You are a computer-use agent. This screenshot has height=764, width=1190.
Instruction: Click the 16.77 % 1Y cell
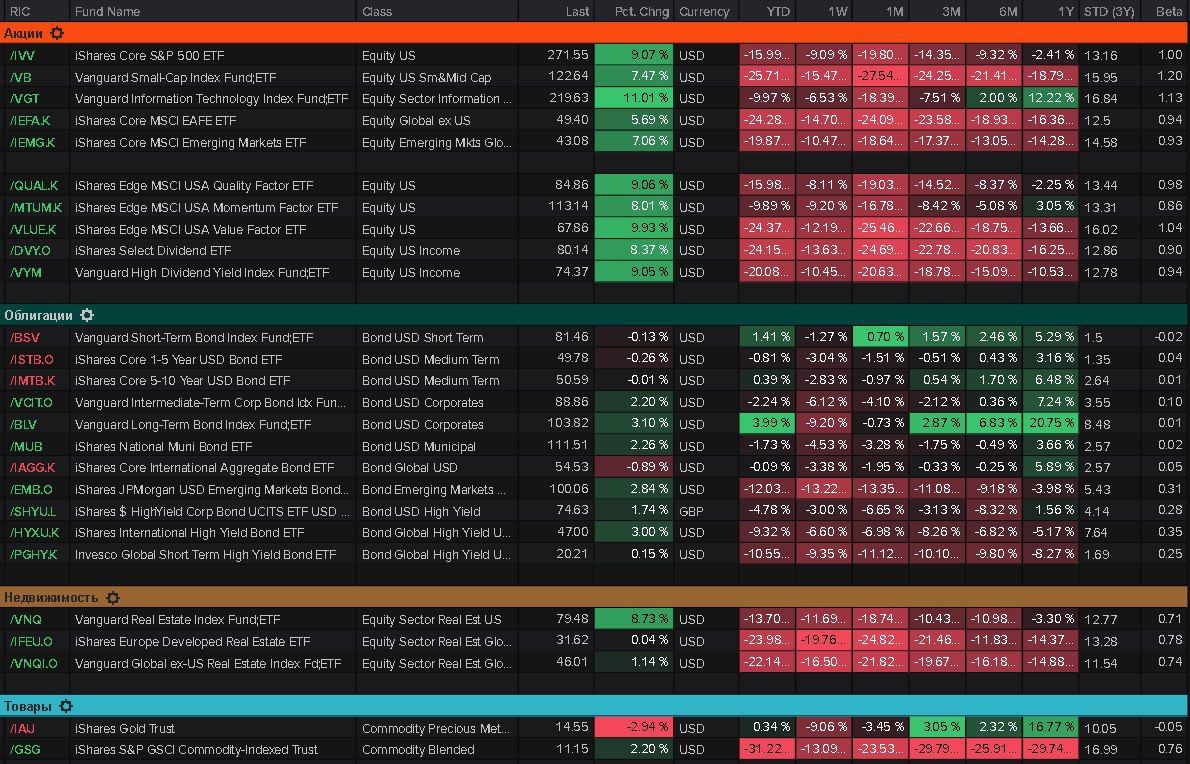pyautogui.click(x=1050, y=728)
